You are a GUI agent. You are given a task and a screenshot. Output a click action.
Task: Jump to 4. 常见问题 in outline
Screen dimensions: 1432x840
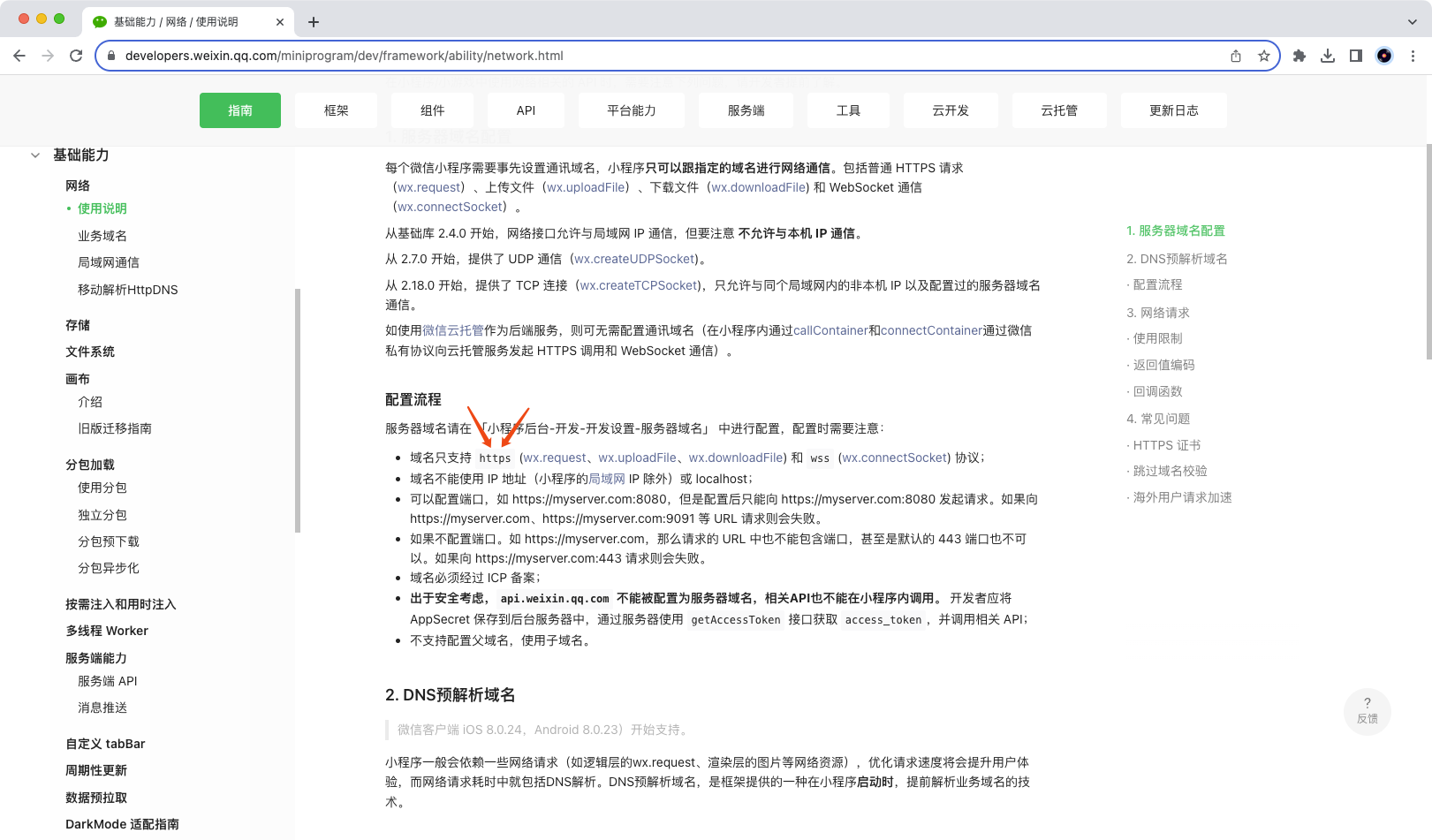[1158, 419]
